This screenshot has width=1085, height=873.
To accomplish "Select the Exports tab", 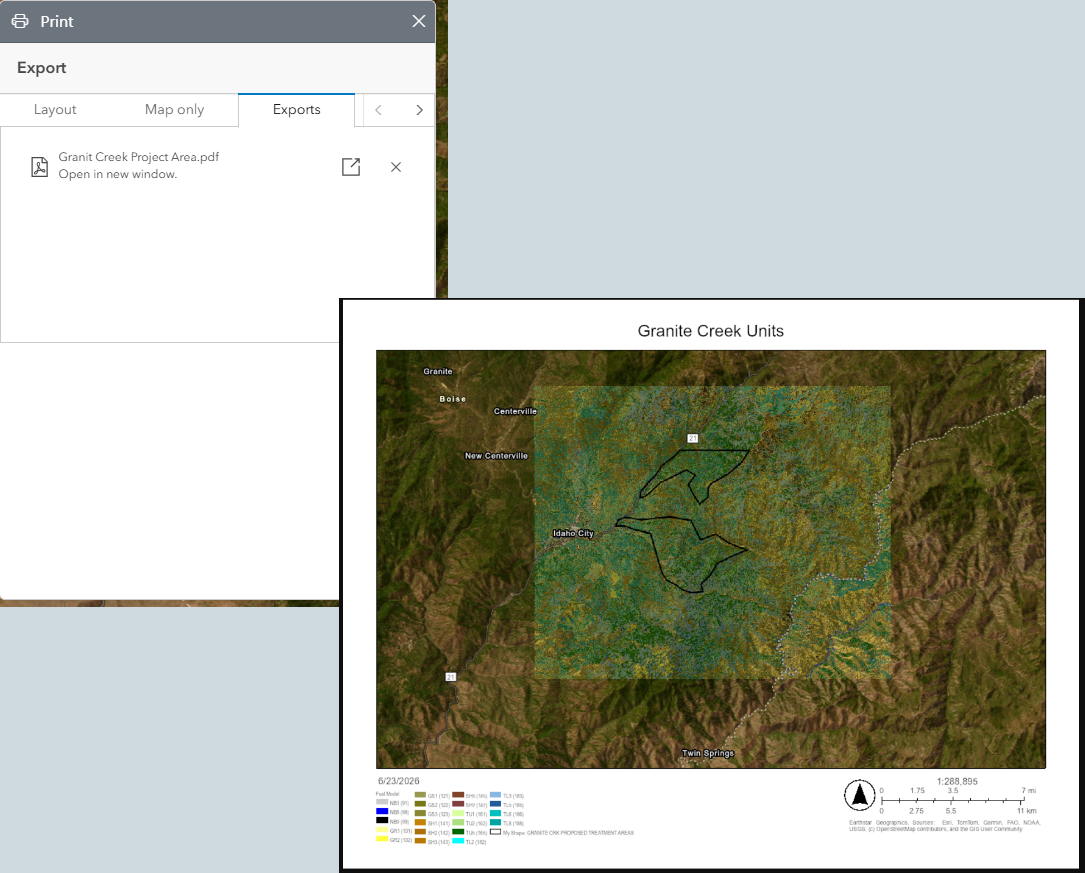I will click(x=296, y=109).
